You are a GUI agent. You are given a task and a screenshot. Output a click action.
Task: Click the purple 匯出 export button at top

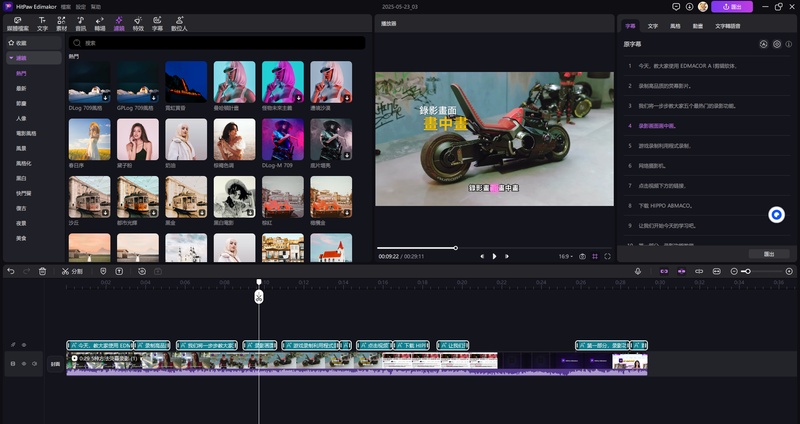click(x=732, y=7)
